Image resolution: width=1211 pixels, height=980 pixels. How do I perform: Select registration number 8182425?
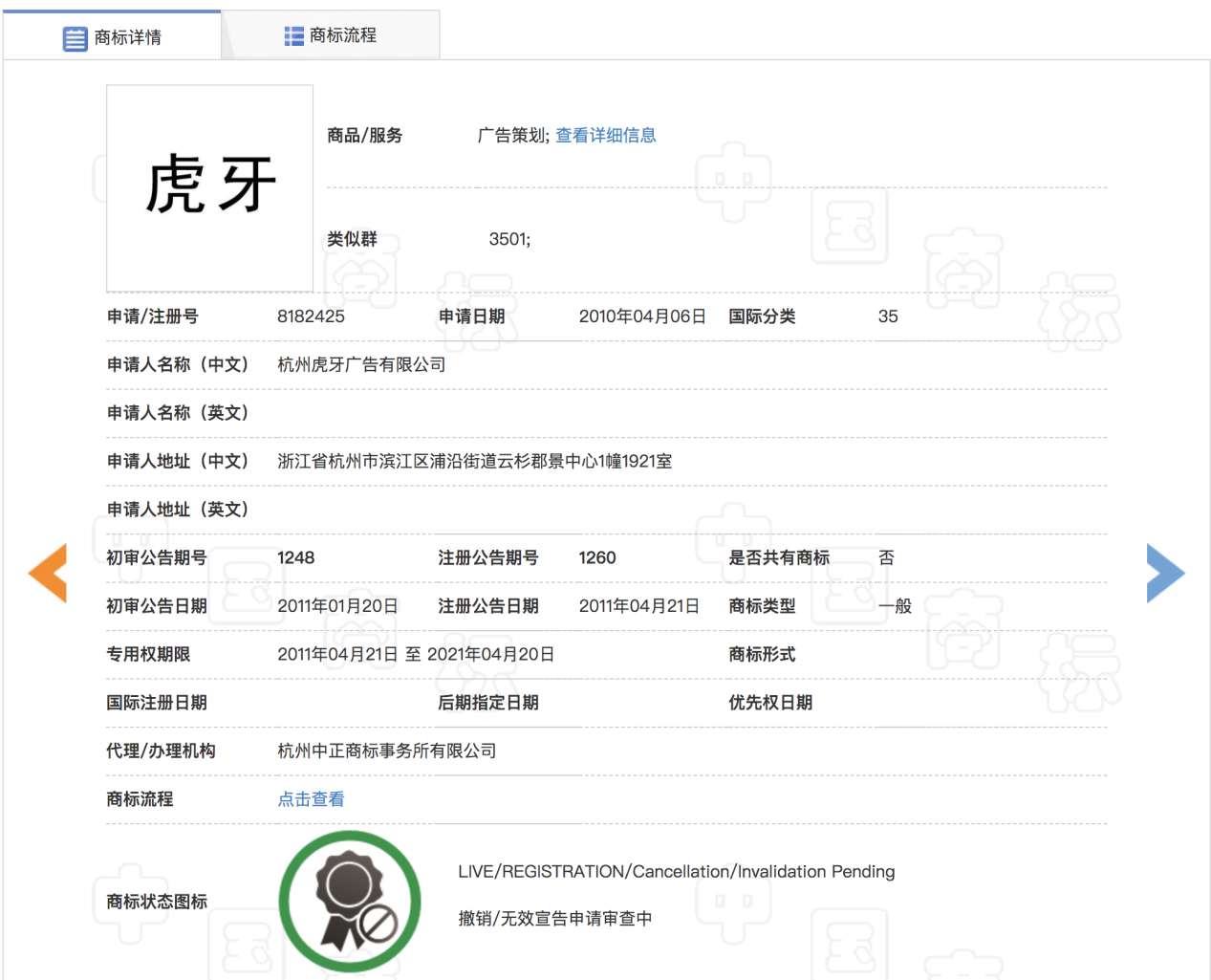pos(311,316)
